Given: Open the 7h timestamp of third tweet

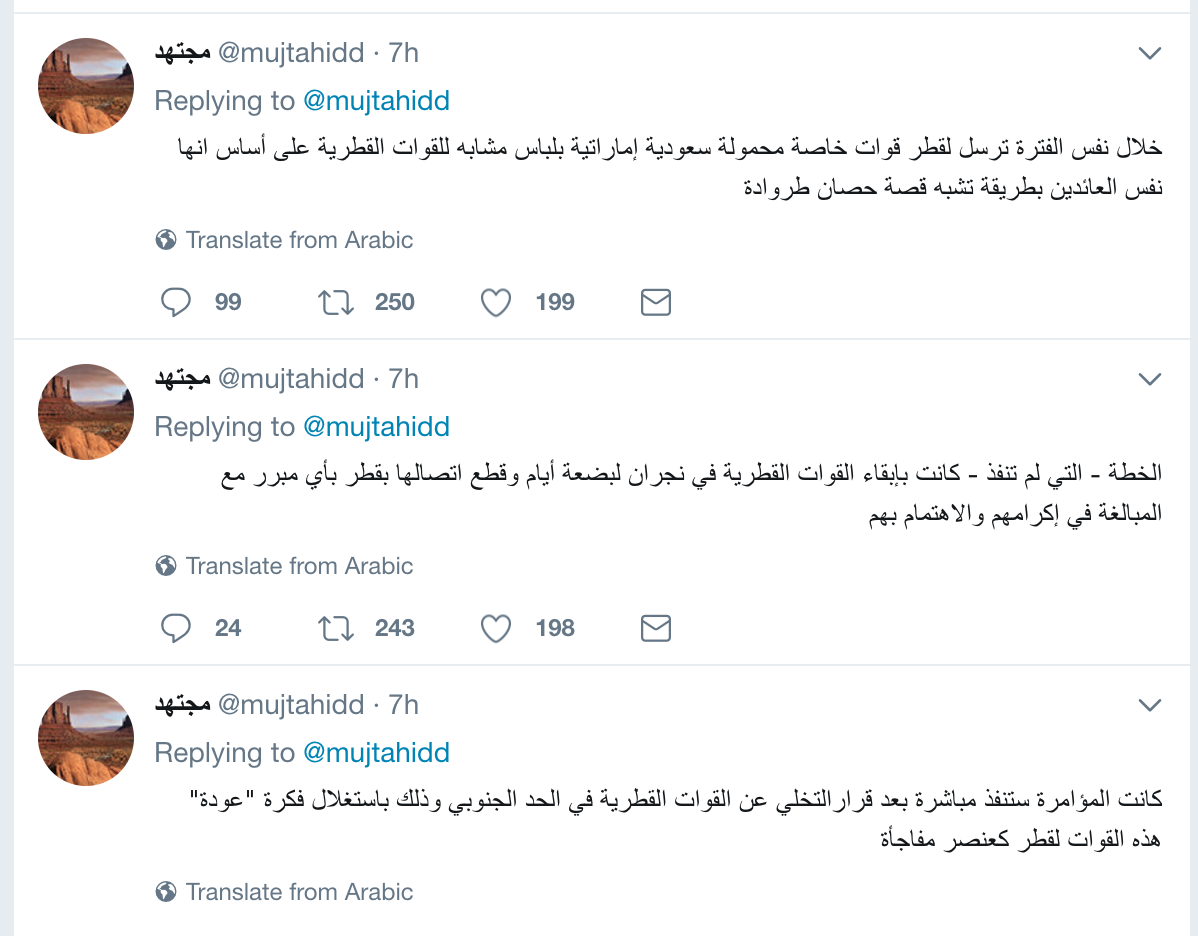Looking at the screenshot, I should (x=404, y=705).
